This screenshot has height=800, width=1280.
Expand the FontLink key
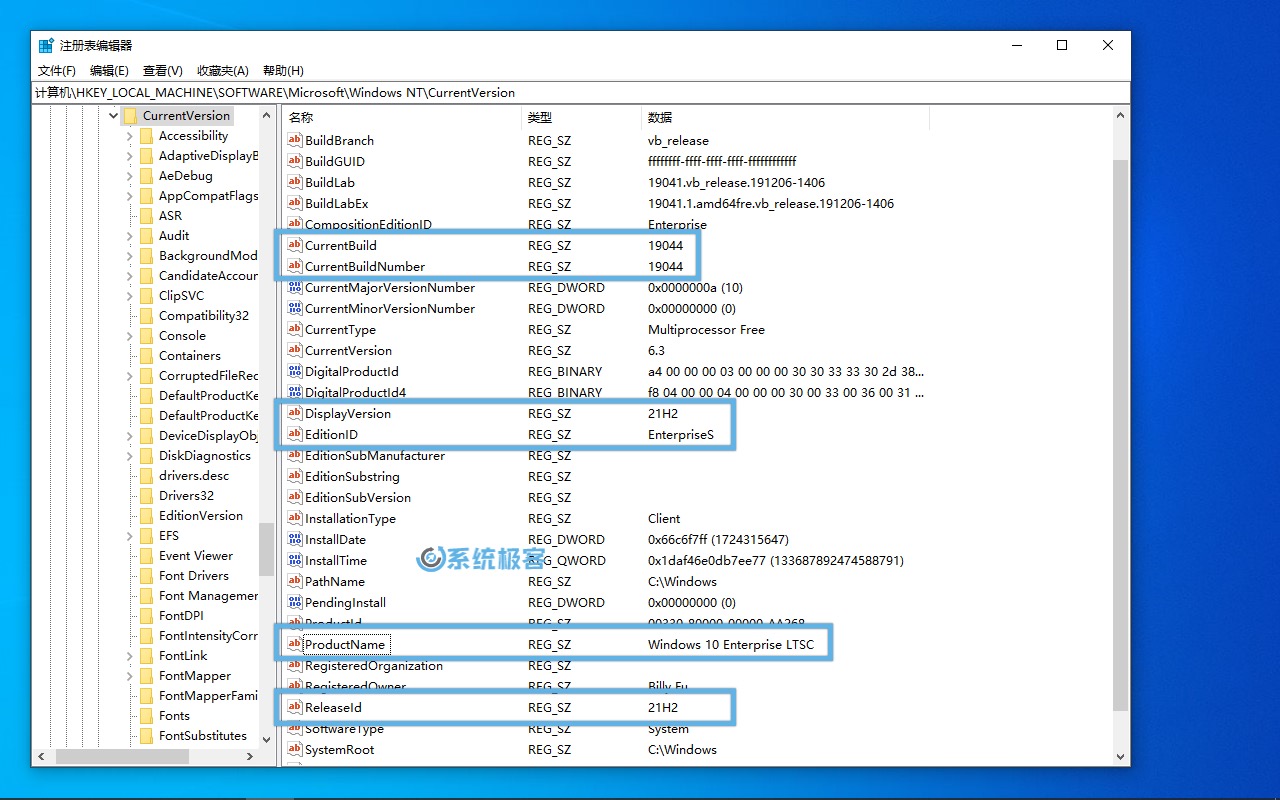click(130, 656)
